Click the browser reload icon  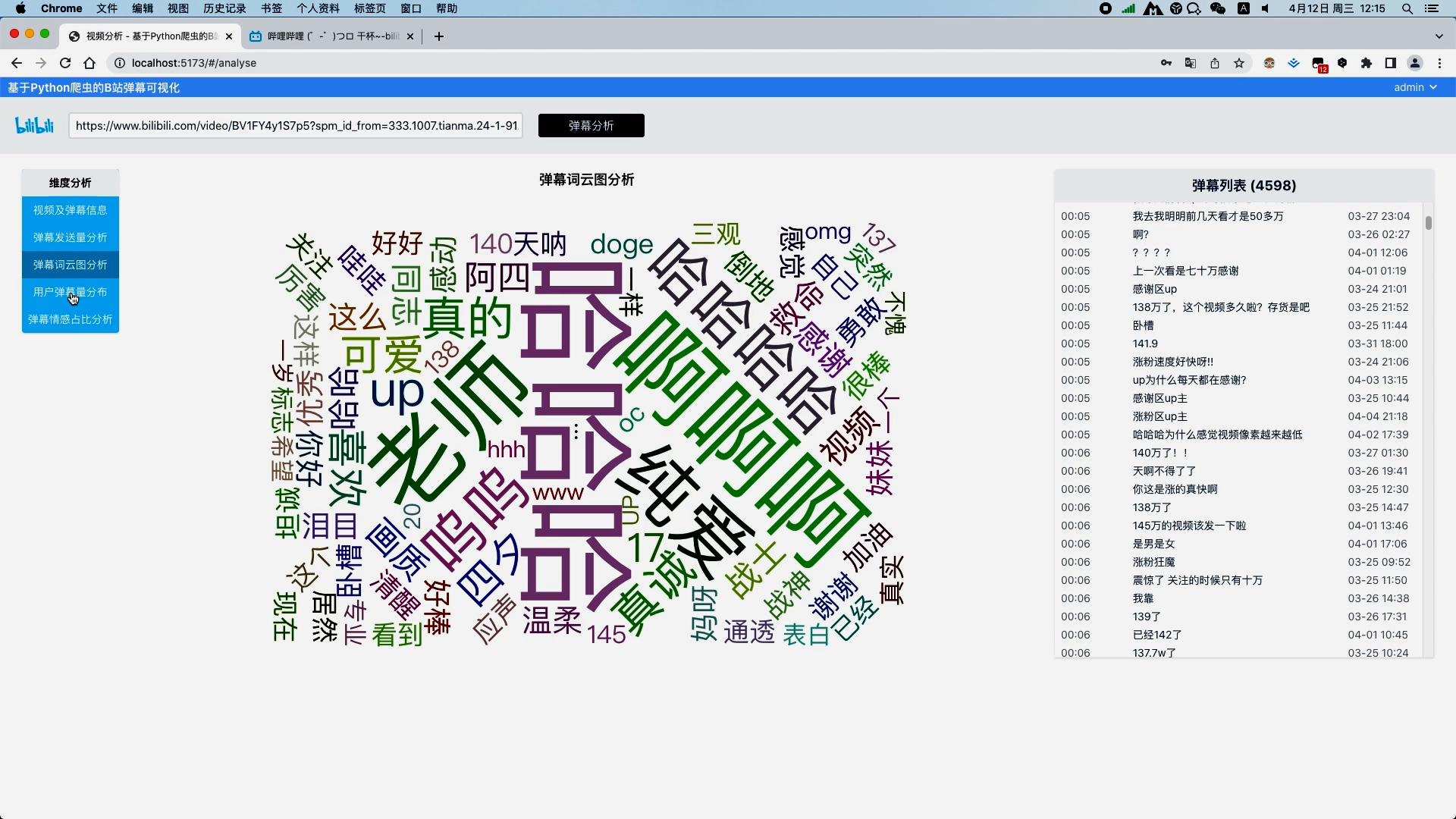pos(65,63)
